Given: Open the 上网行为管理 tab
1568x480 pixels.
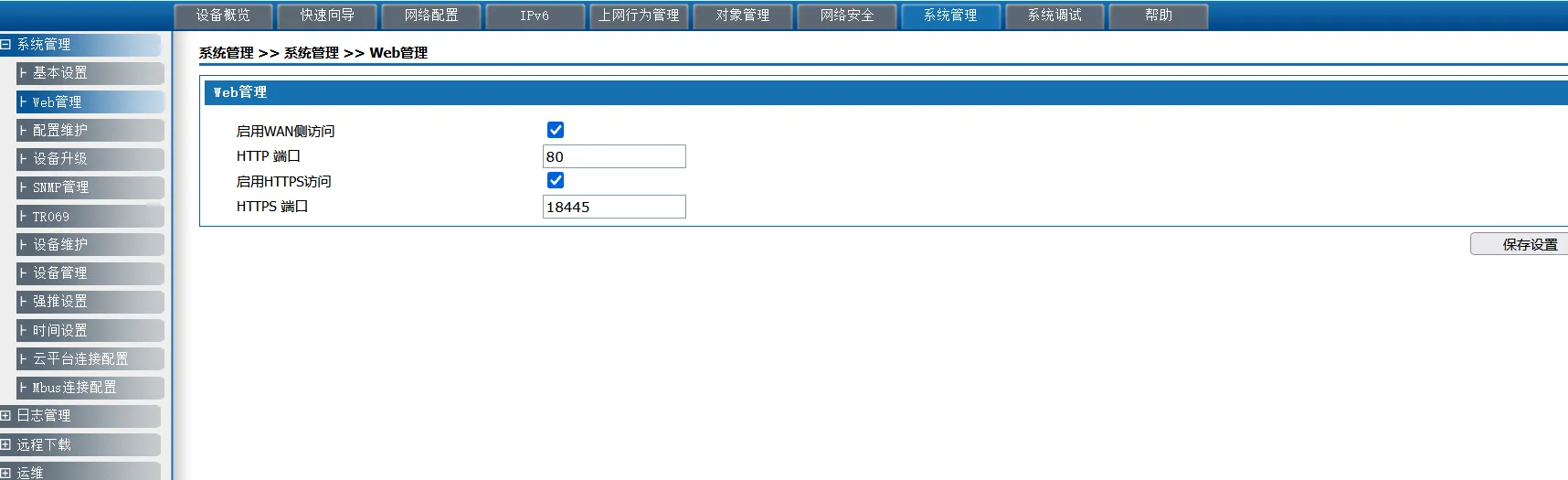Looking at the screenshot, I should click(640, 16).
